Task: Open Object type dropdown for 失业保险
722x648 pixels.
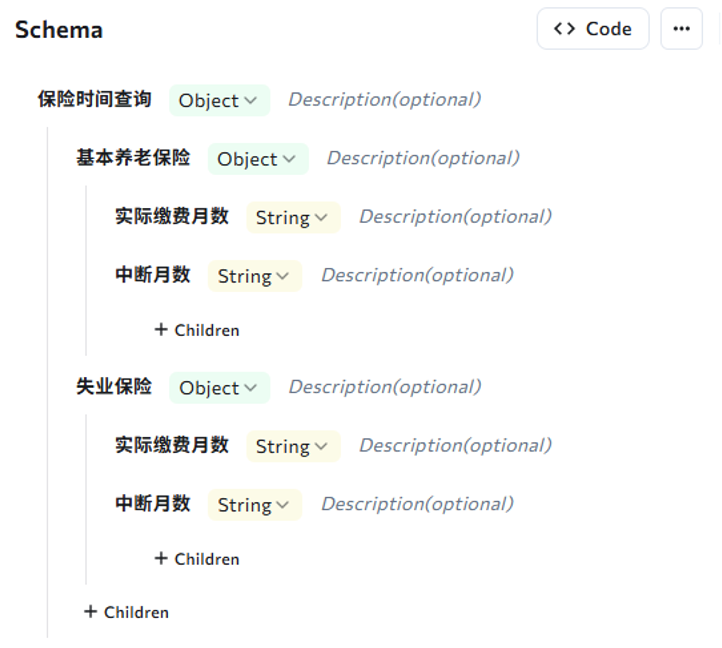Action: point(219,388)
